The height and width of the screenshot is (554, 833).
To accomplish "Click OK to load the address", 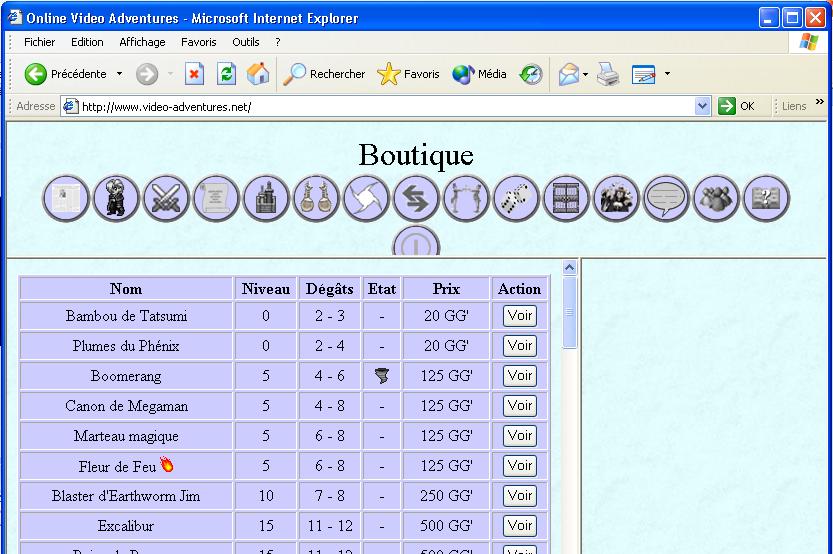I will coord(737,106).
